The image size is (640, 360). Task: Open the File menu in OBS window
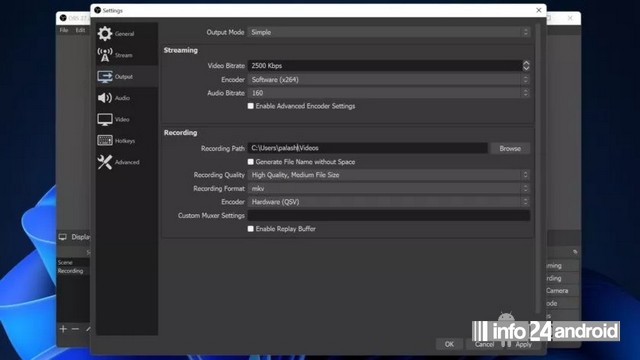click(64, 30)
